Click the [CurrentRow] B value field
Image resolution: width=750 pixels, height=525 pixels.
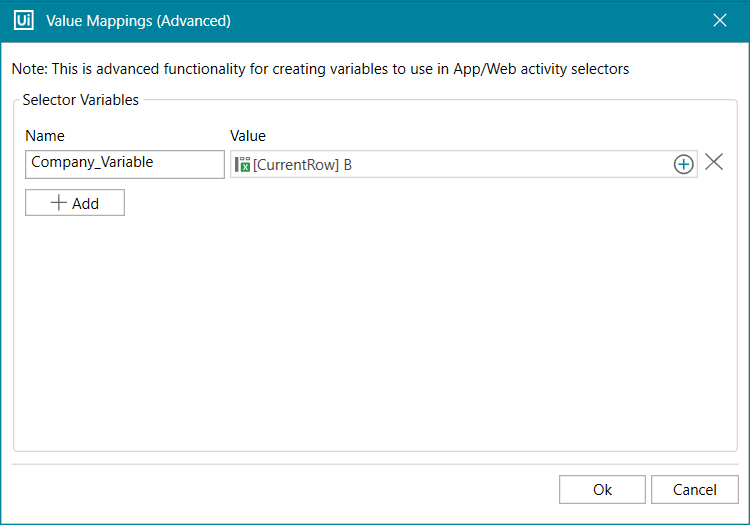[x=500, y=165]
